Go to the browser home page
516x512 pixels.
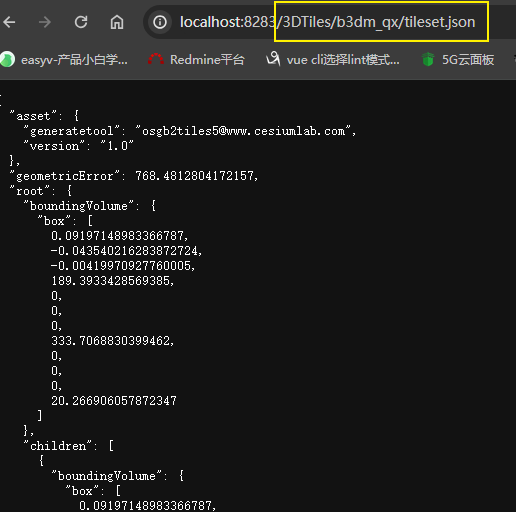tap(117, 22)
